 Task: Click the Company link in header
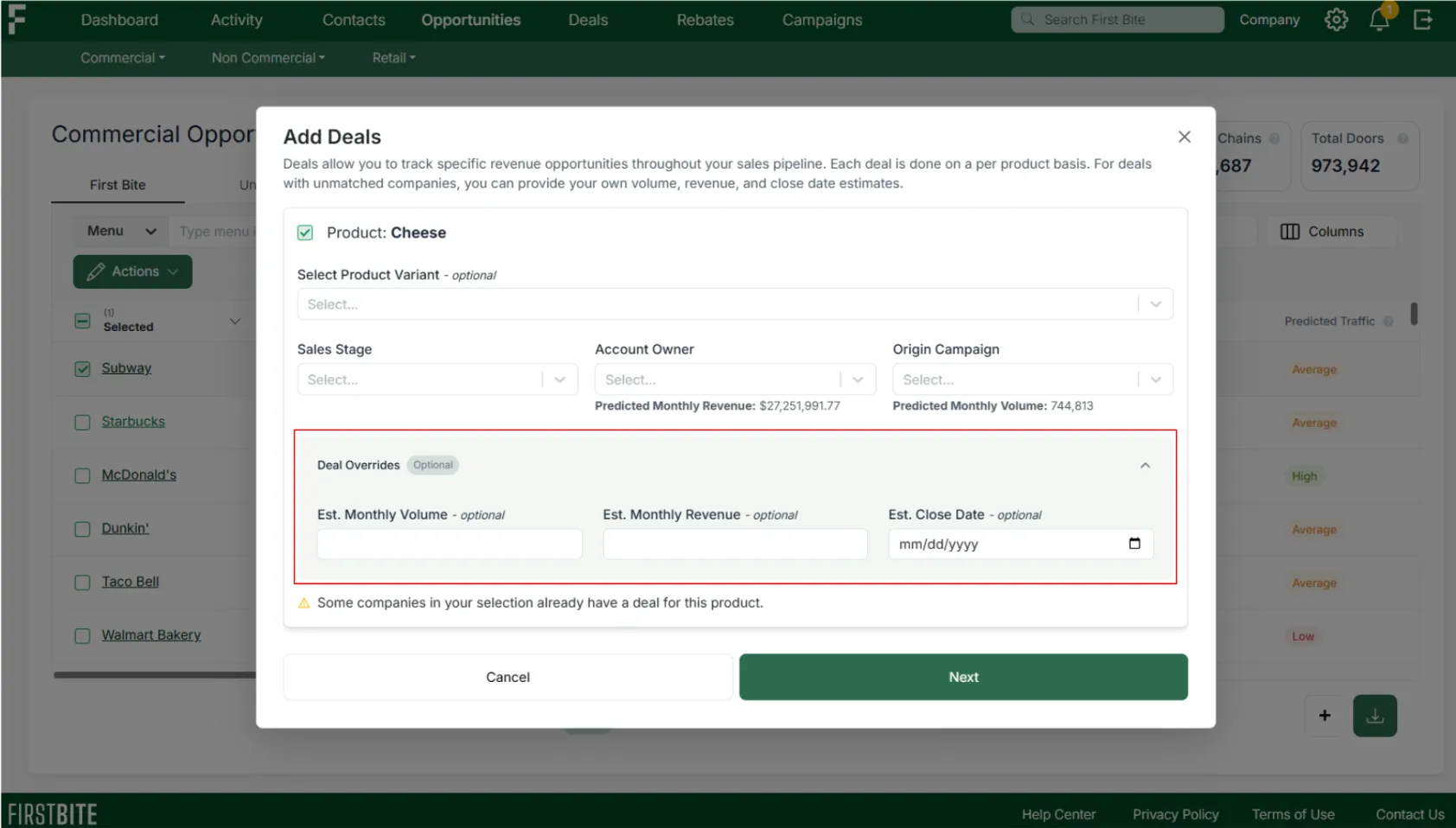pyautogui.click(x=1269, y=20)
